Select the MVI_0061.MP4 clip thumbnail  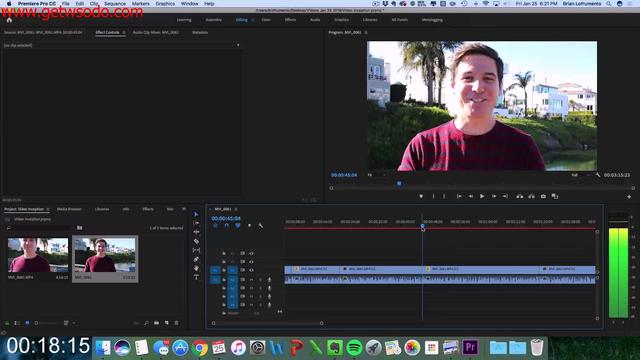tap(38, 255)
